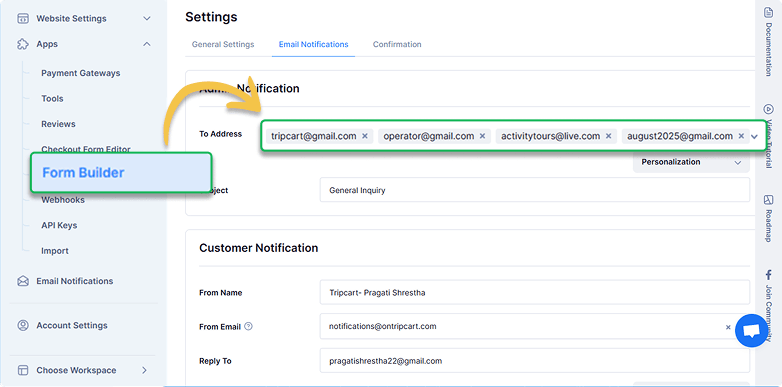The height and width of the screenshot is (387, 782).
Task: Click the Roadmap icon in right rail
Action: [769, 200]
